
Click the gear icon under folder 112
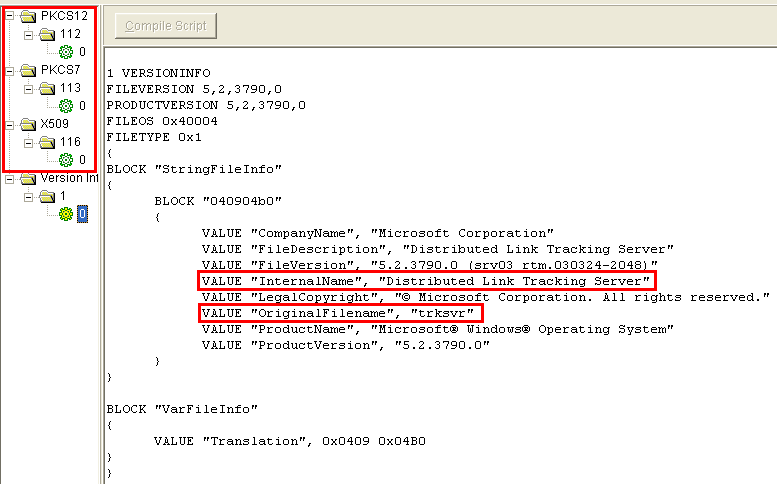(66, 52)
